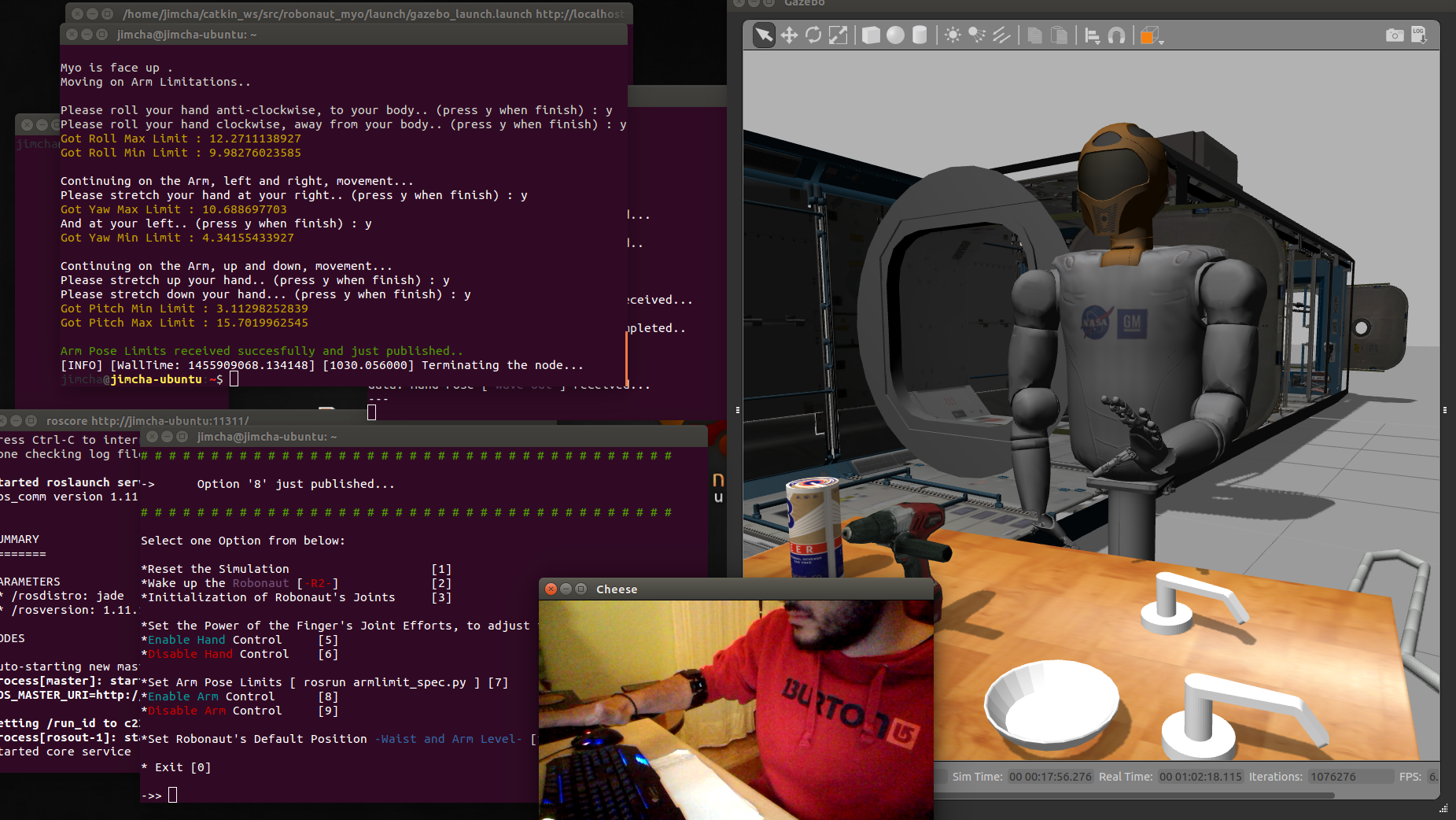Add a spot light in Gazebo
Image resolution: width=1456 pixels, height=820 pixels.
click(977, 35)
